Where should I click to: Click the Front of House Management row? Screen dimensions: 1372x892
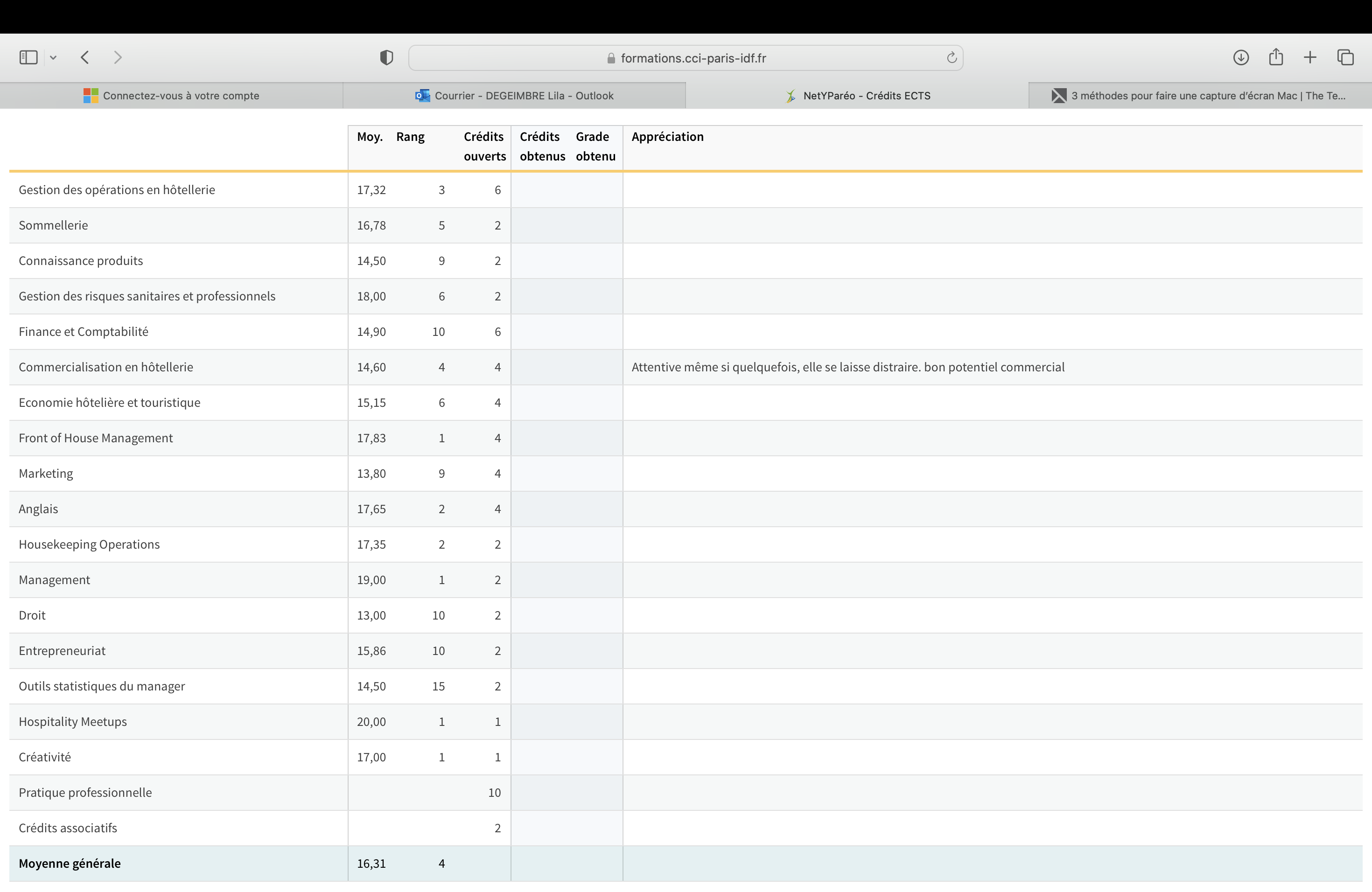coord(96,438)
